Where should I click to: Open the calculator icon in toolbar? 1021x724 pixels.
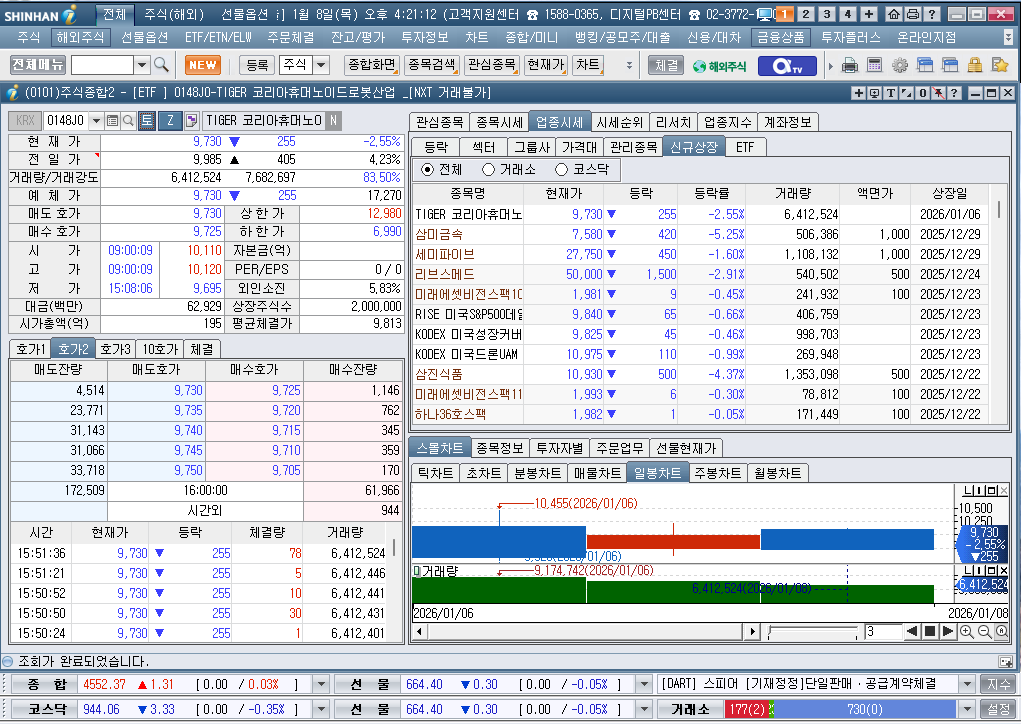tap(874, 65)
